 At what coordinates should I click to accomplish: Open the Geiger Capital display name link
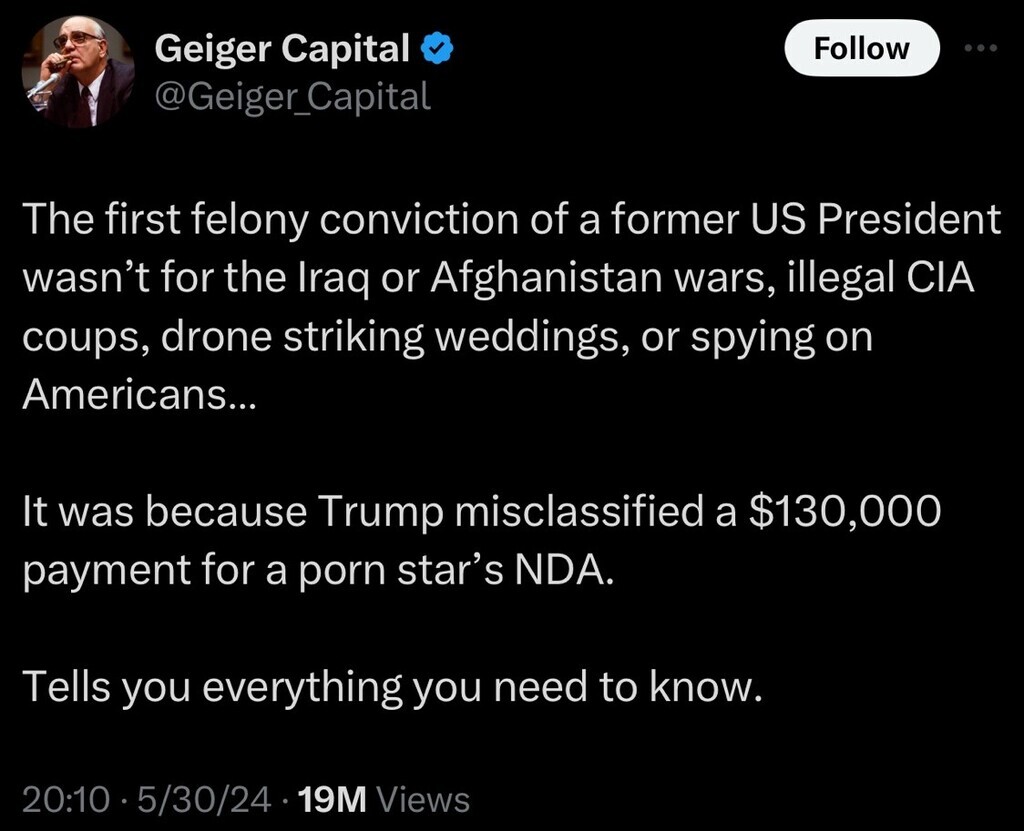pos(283,48)
